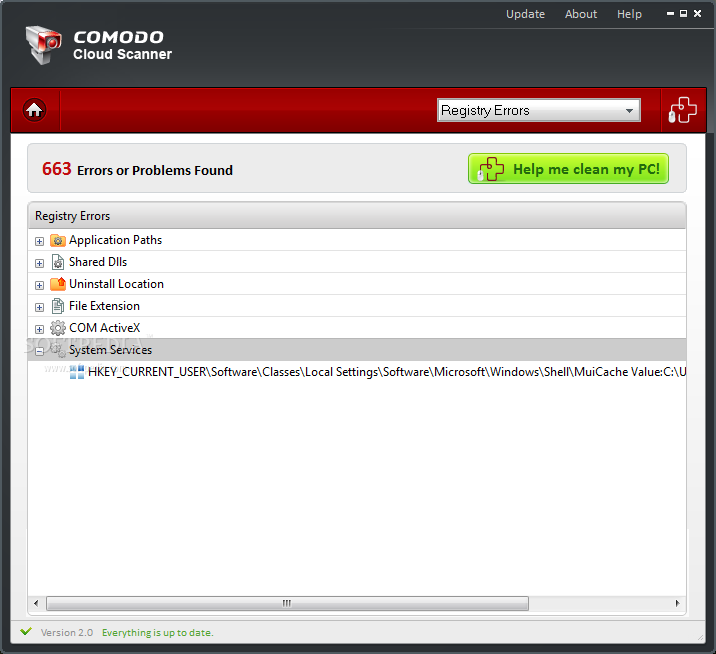Screen dimensions: 716x654
Task: Click the registry key icon beside HKEY_CURRENT_USER
Action: (x=77, y=372)
